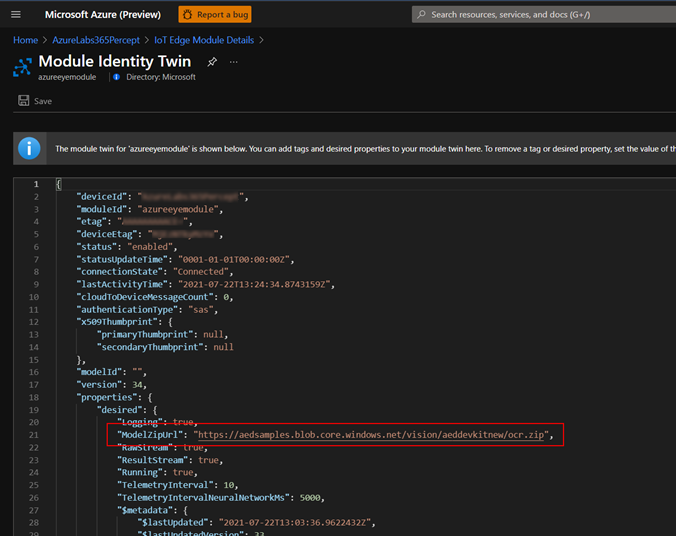Click the Running true value
Viewport: 676px width, 536px height.
coord(183,472)
